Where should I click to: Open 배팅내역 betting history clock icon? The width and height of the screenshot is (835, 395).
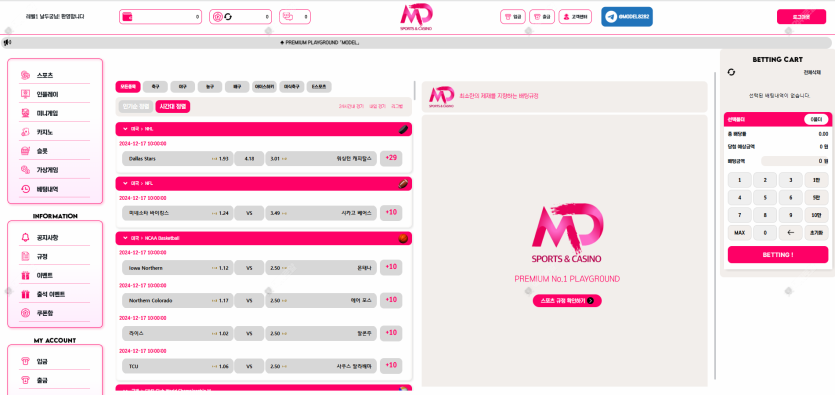pyautogui.click(x=25, y=189)
